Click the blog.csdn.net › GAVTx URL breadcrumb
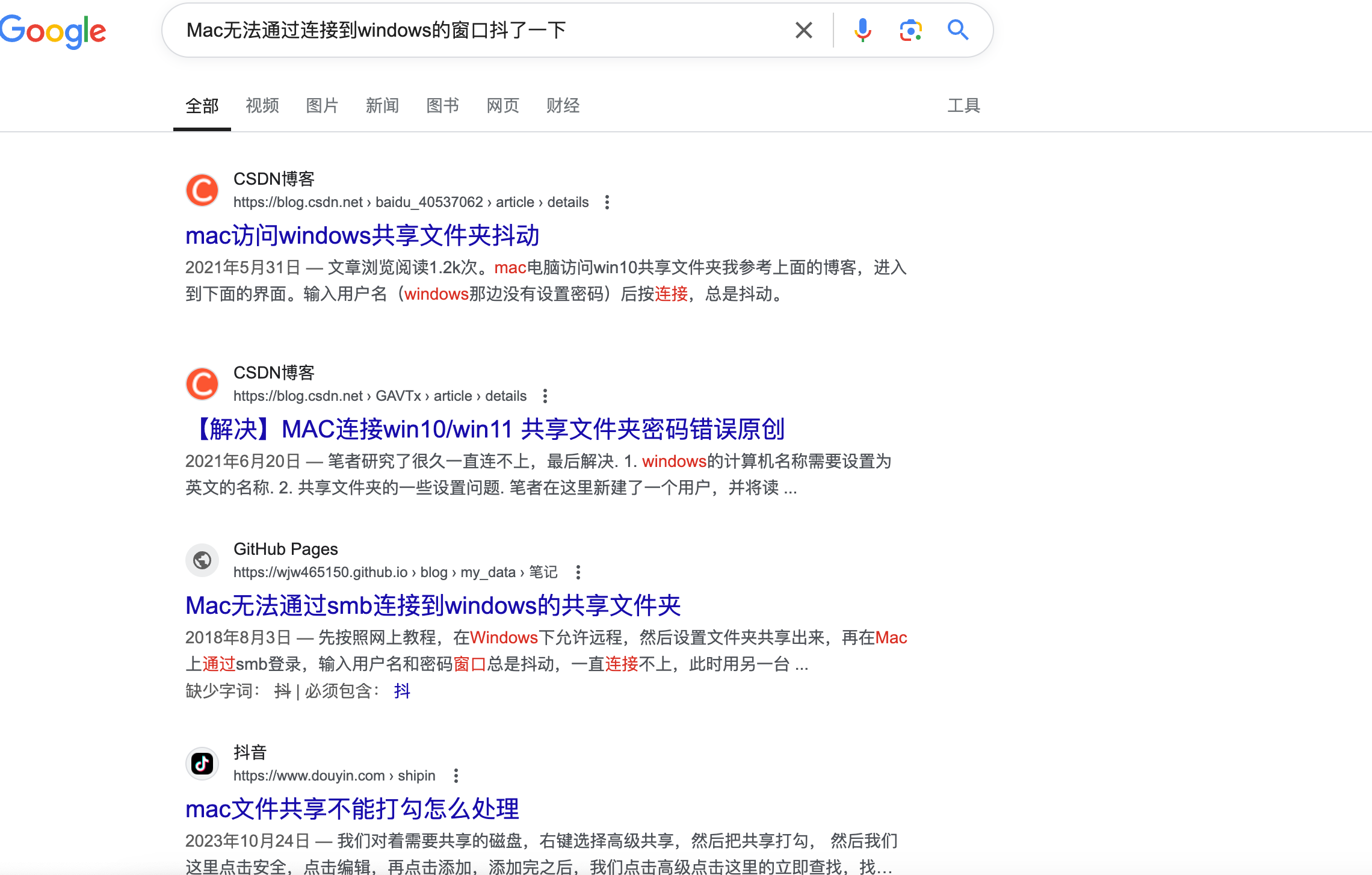1372x875 pixels. click(380, 396)
